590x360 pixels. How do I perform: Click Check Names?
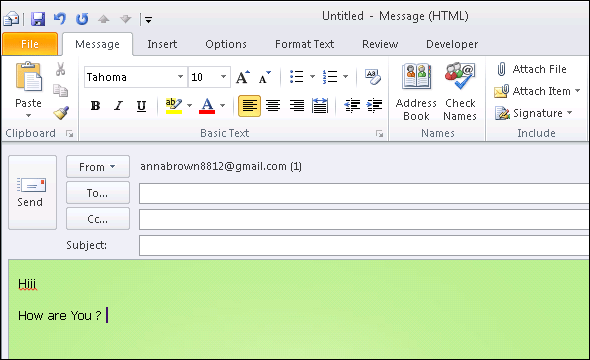point(460,92)
